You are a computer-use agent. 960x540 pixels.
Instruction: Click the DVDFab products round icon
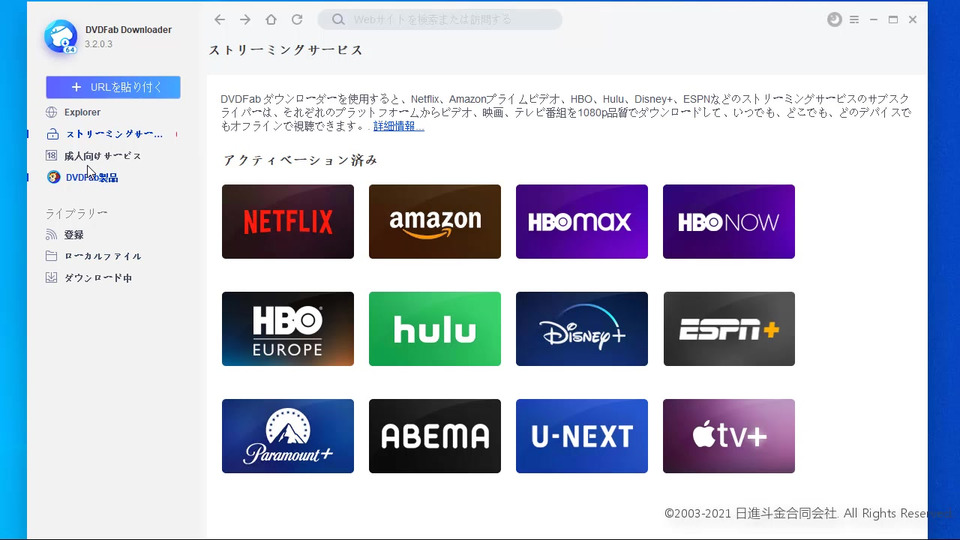coord(53,177)
